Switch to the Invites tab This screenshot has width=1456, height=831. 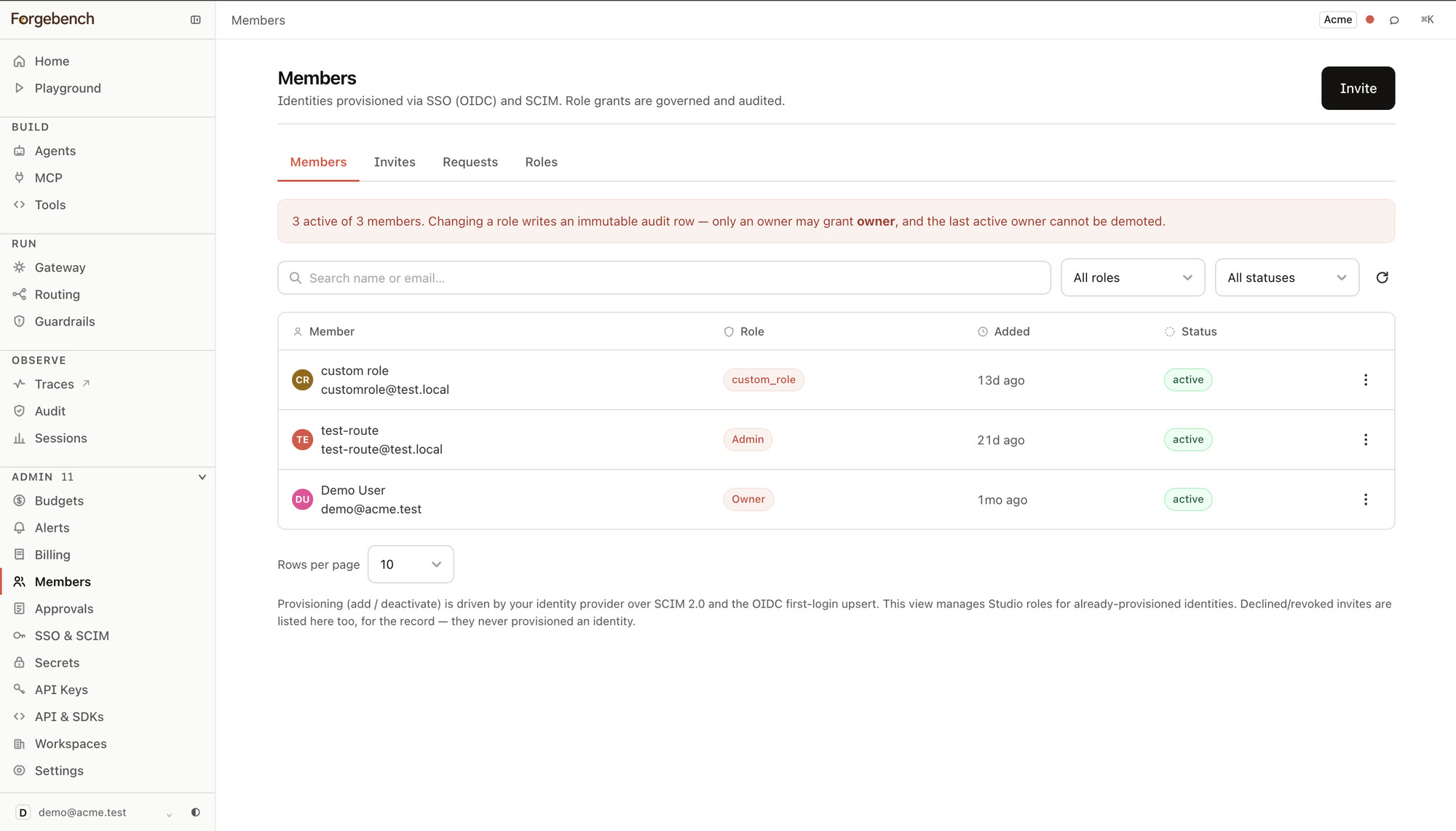(395, 162)
